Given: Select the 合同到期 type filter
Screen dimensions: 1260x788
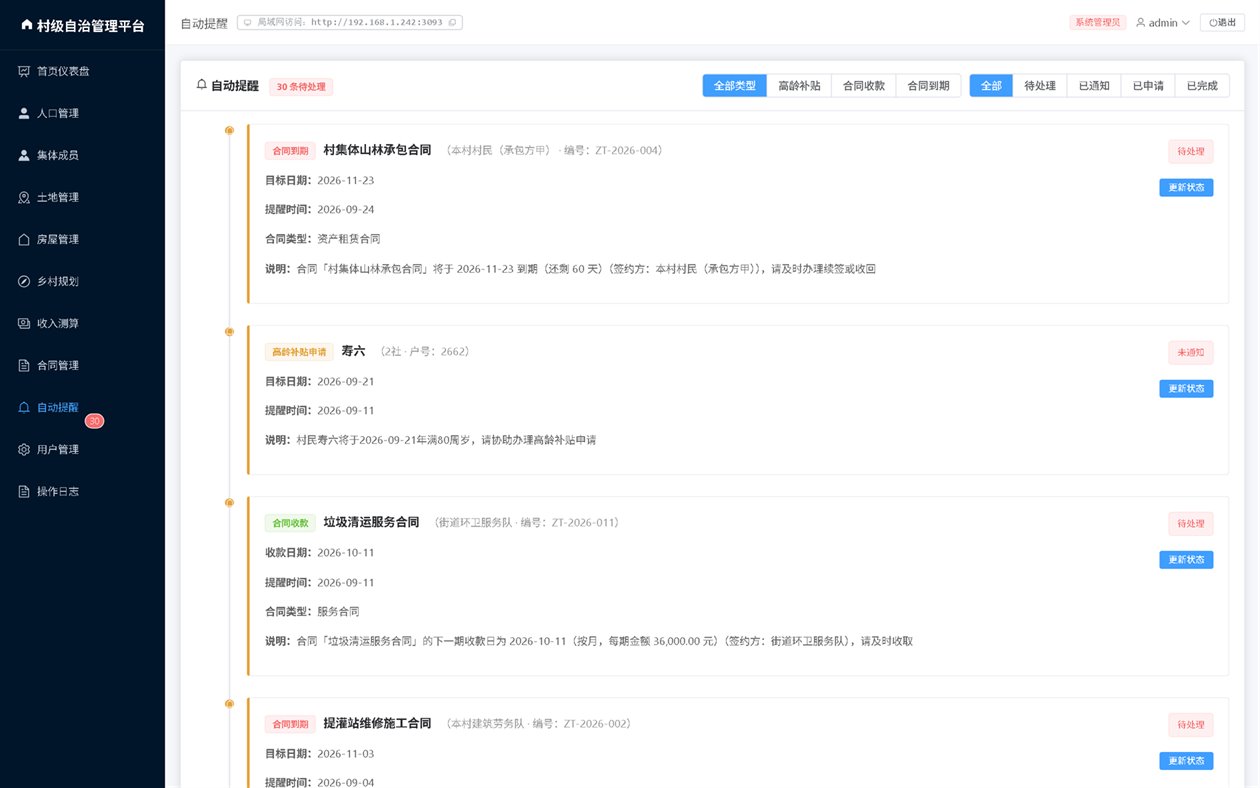Looking at the screenshot, I should pyautogui.click(x=928, y=86).
